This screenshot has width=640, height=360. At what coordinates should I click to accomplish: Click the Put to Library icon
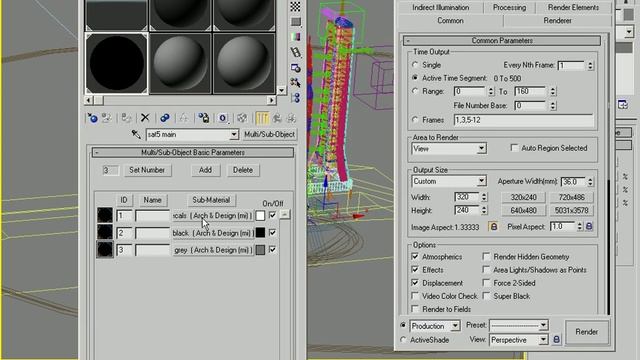point(203,118)
